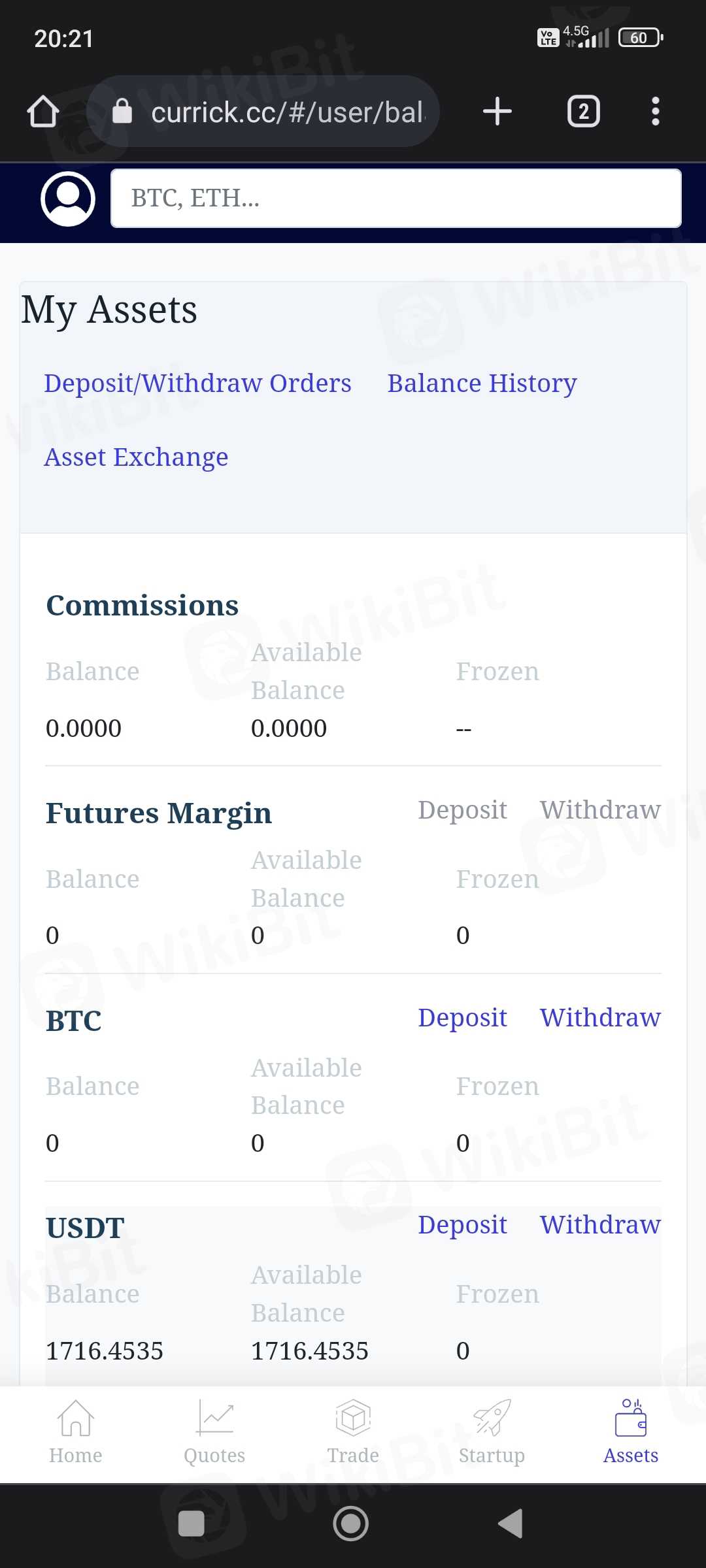Select the Assets wallet tab
This screenshot has height=1568, width=706.
tap(630, 1432)
